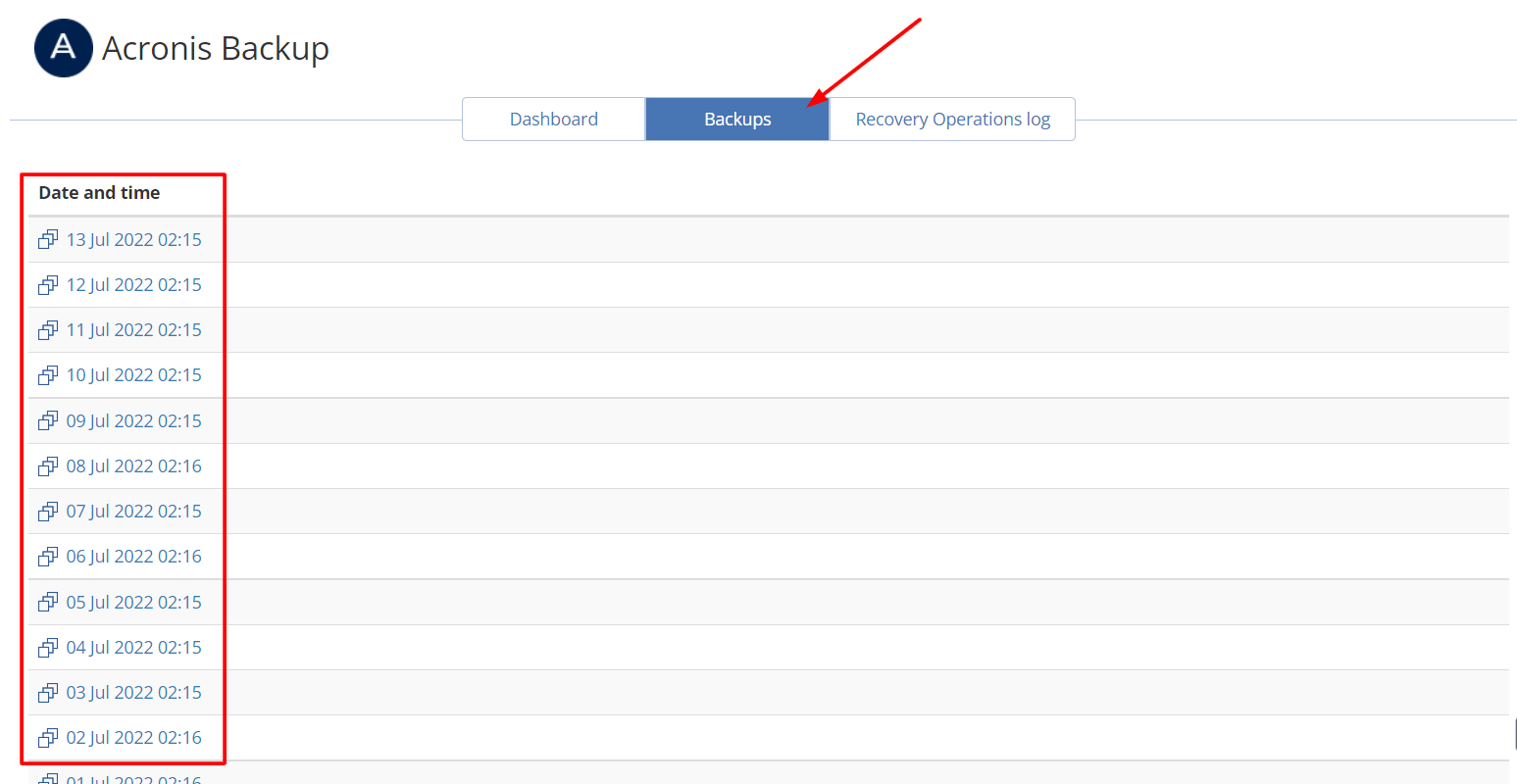1517x784 pixels.
Task: Click the Acronis Backup title text
Action: coord(216,48)
